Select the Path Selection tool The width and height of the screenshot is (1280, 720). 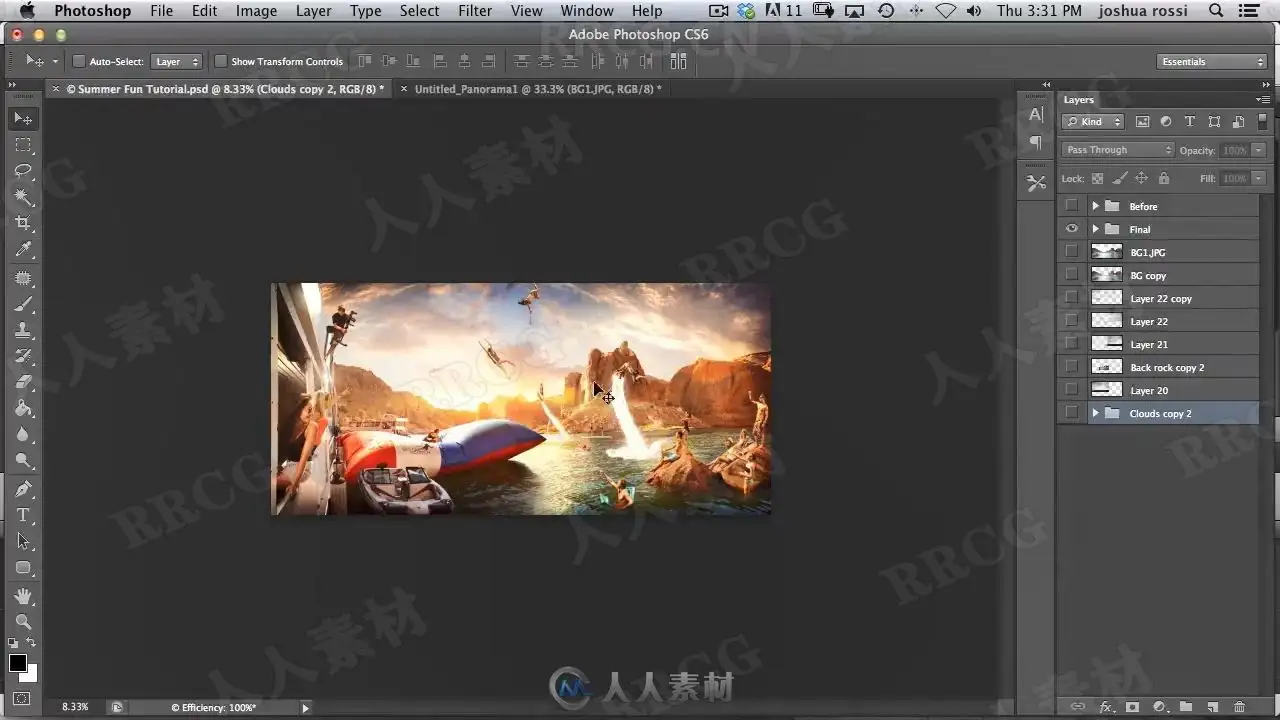click(x=23, y=541)
